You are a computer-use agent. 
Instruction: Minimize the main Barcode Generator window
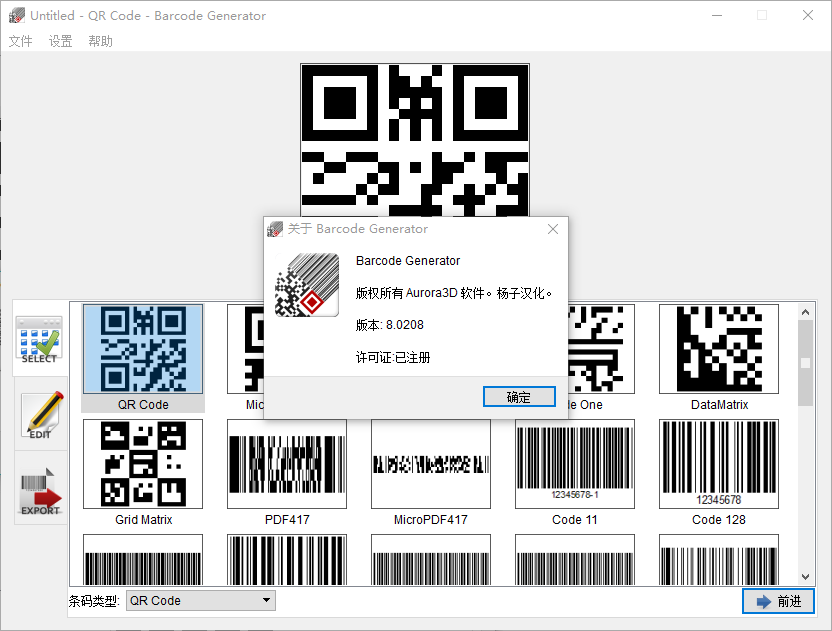[717, 15]
